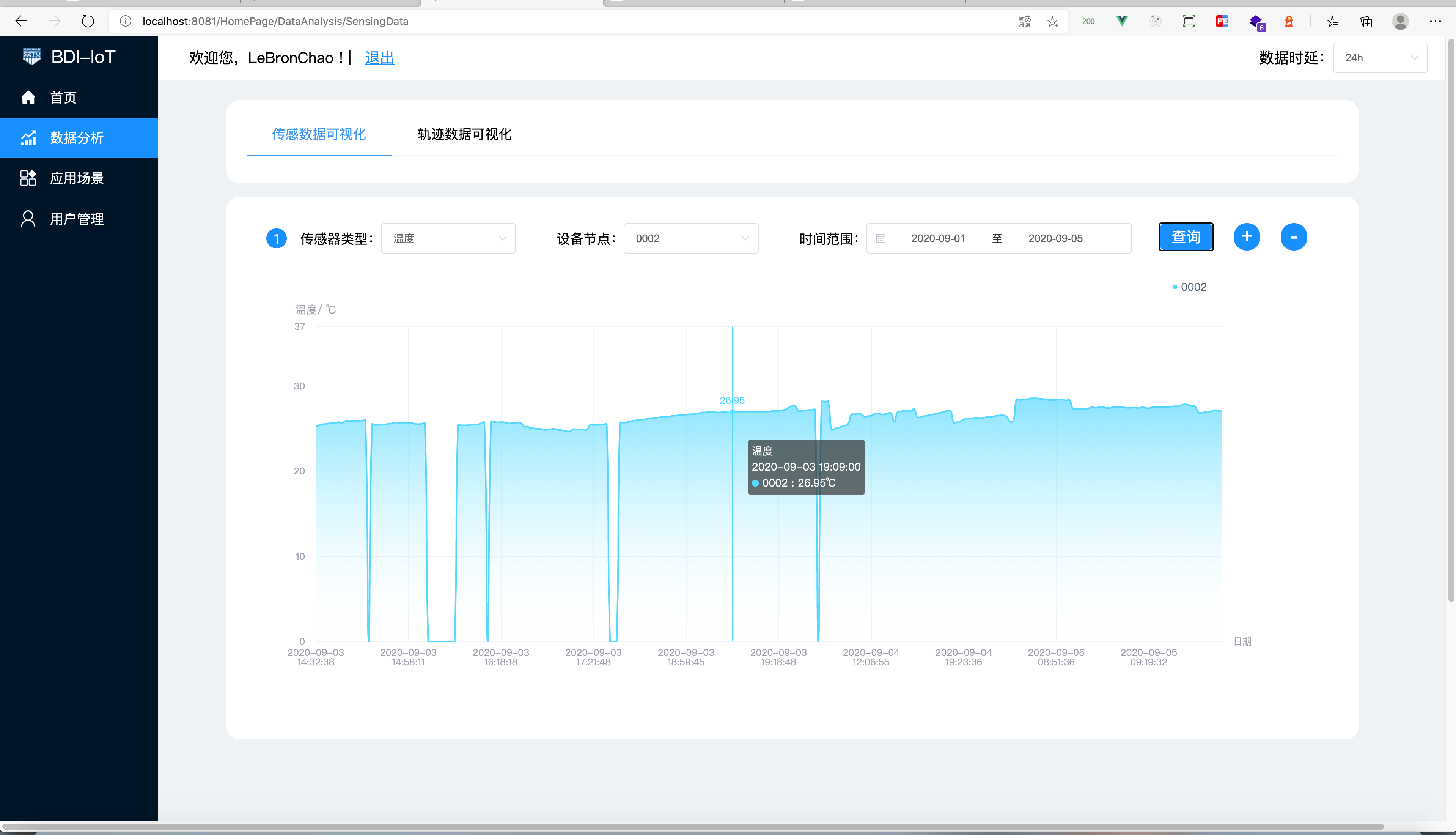Viewport: 1456px width, 835px height.
Task: Click the start date 2020-09-01 field
Action: point(938,238)
